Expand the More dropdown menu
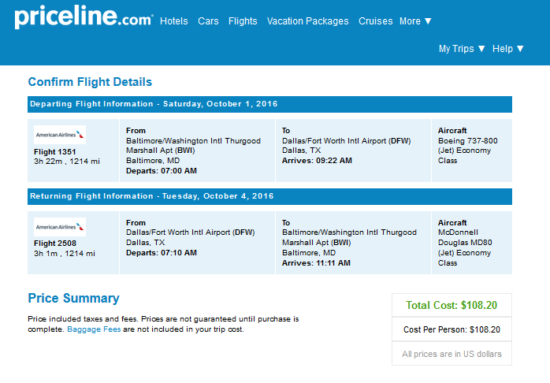The height and width of the screenshot is (383, 550). point(415,21)
